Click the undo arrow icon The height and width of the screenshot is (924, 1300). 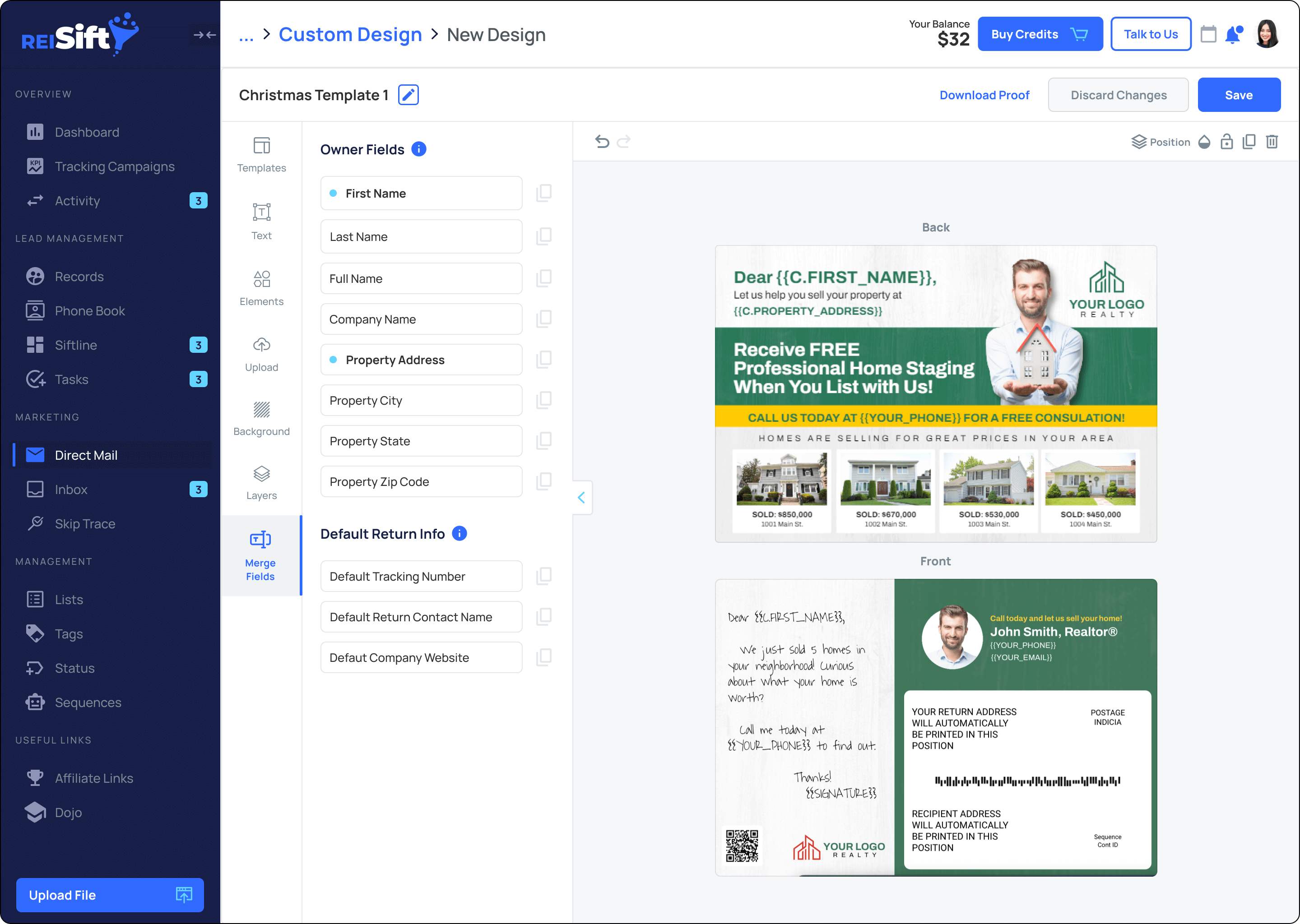pyautogui.click(x=602, y=141)
